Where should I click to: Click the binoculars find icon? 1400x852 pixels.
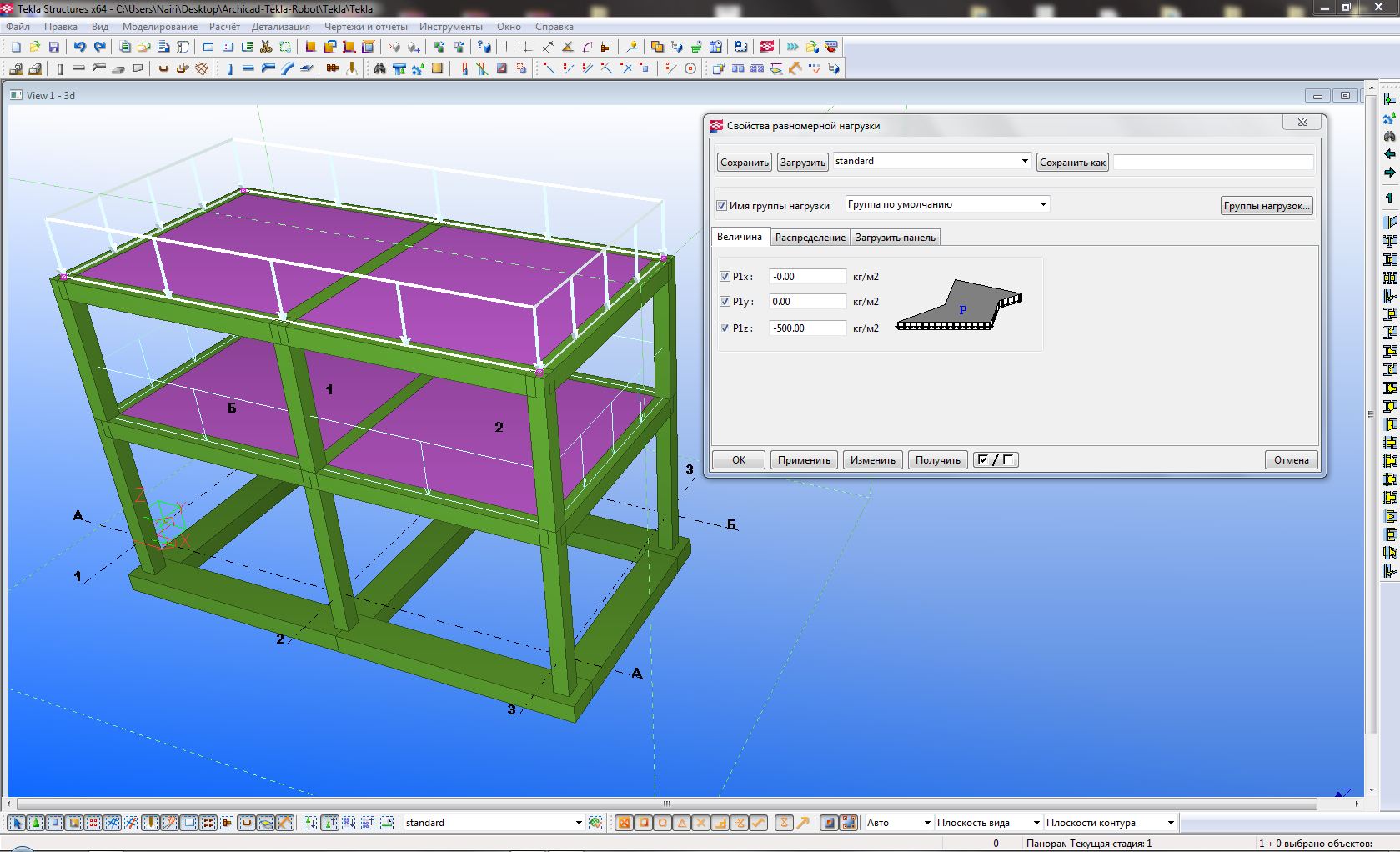click(x=380, y=68)
